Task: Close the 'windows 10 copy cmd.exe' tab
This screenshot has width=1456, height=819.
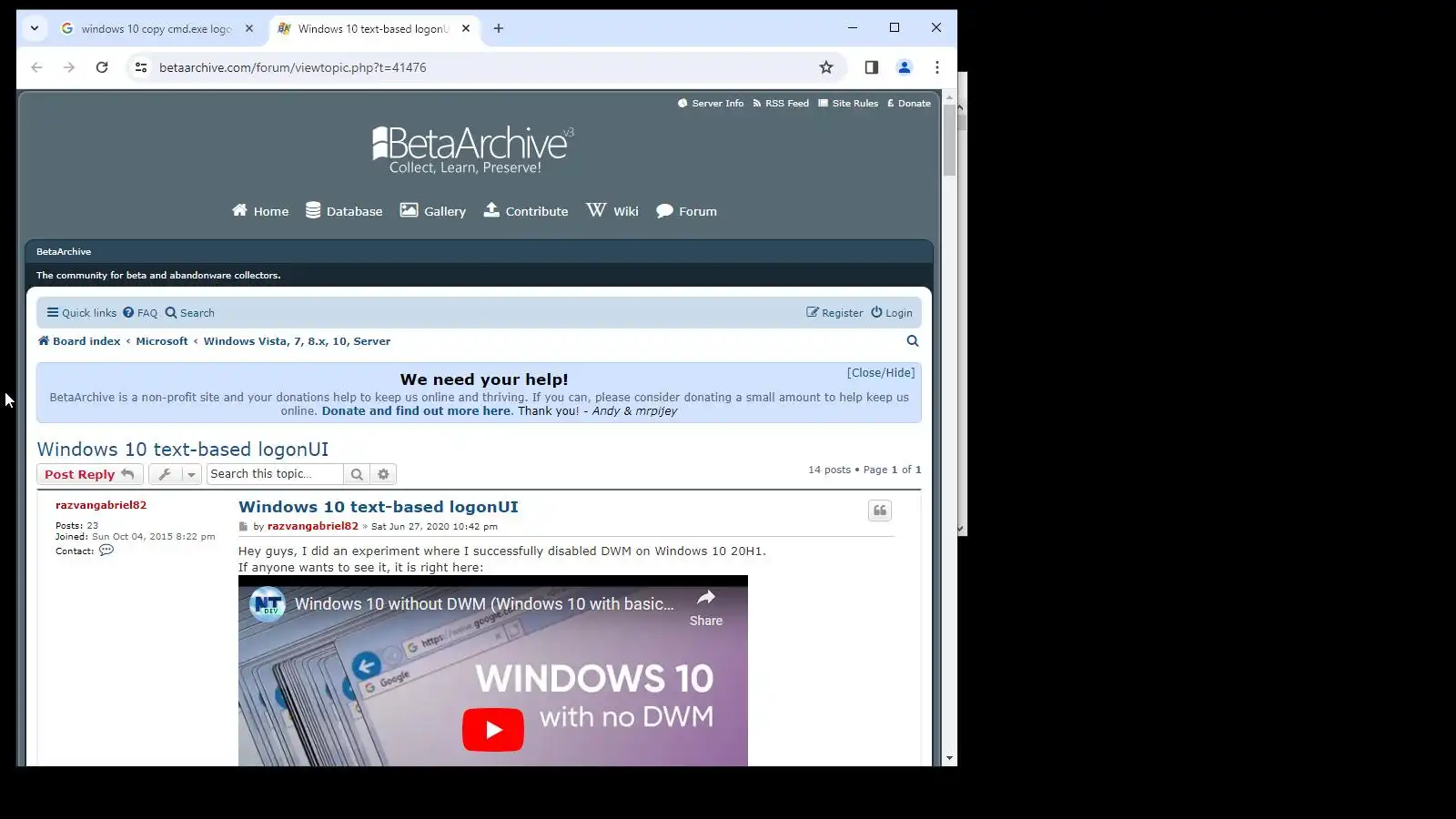Action: (x=249, y=28)
